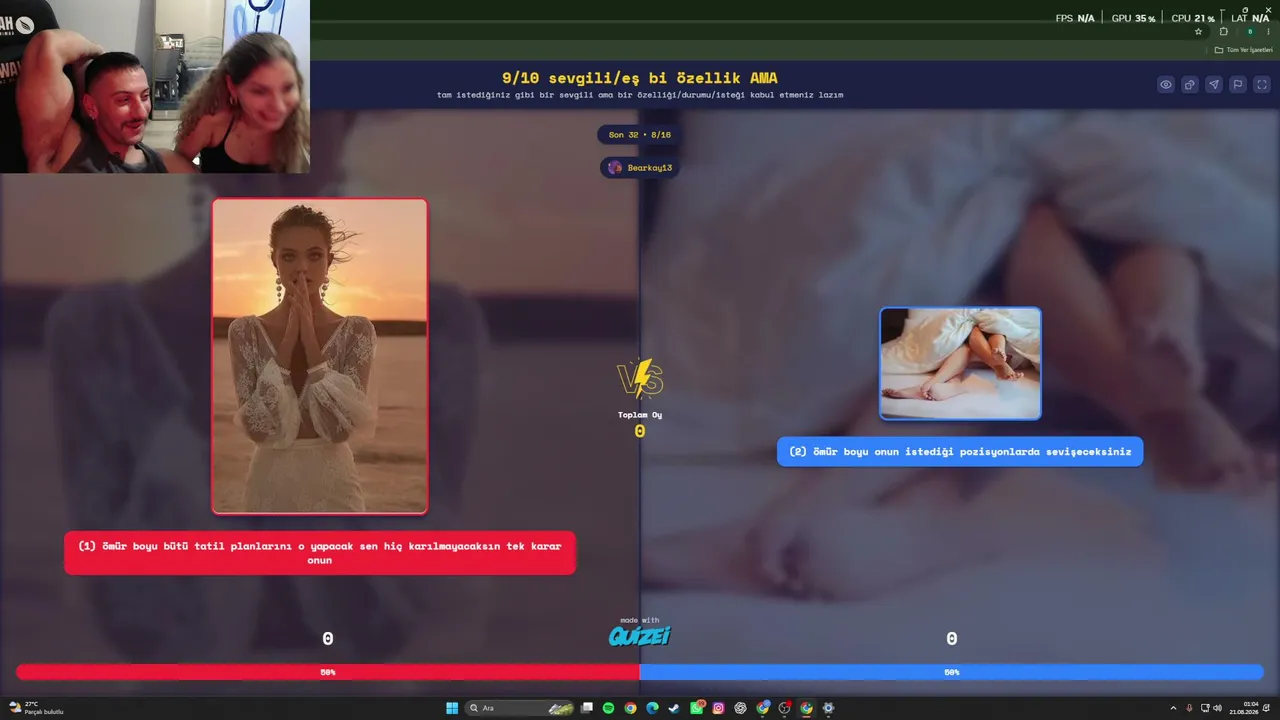Viewport: 1280px width, 720px height.
Task: Open the Tüm Yer İşaretleri bookmarks folder
Action: [1244, 50]
